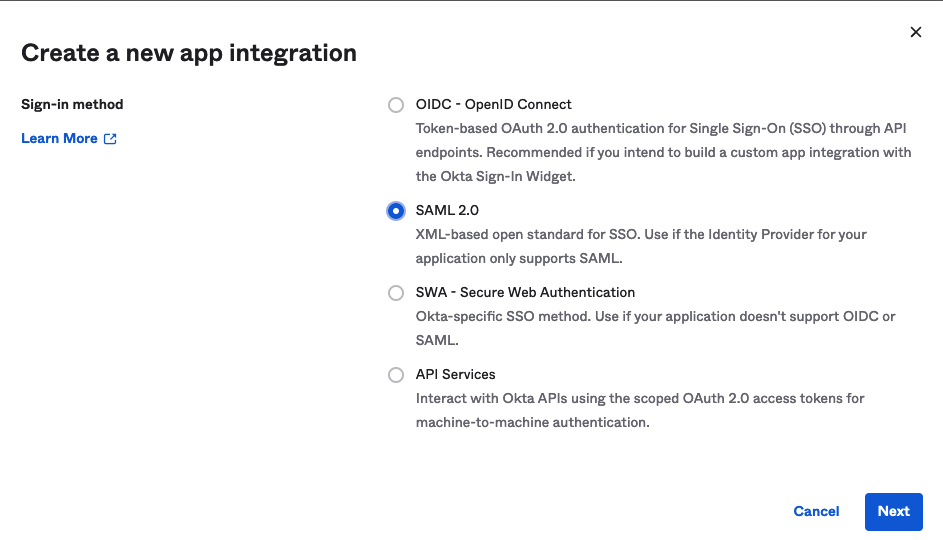This screenshot has height=540, width=943.
Task: Click the API Services option label
Action: tap(455, 374)
